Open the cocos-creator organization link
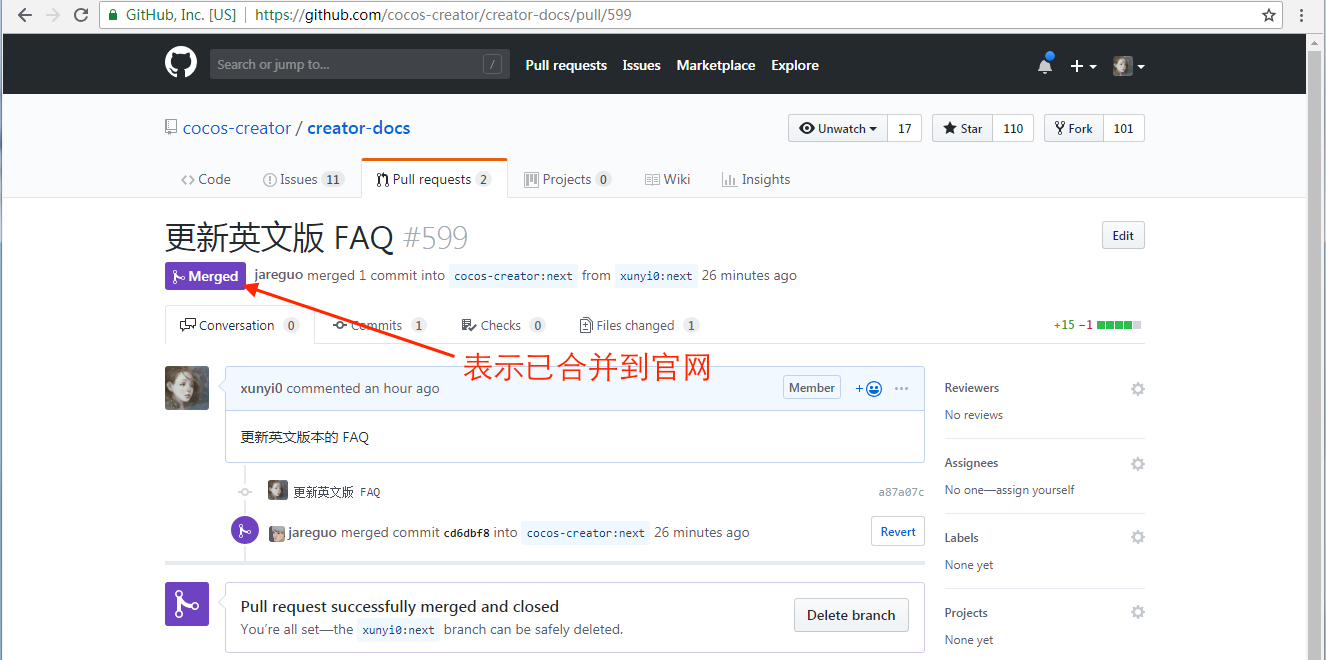1326x660 pixels. pos(237,128)
